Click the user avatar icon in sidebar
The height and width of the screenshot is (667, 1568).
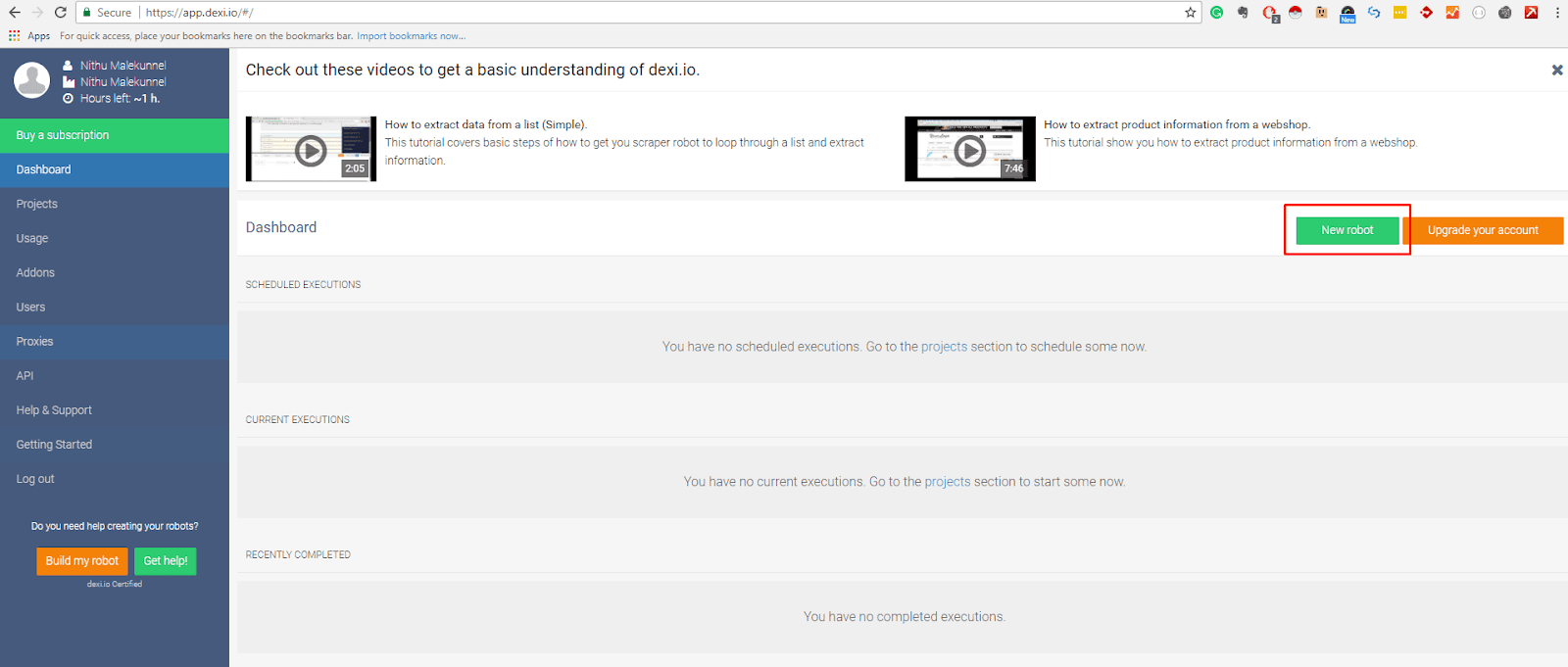click(31, 80)
